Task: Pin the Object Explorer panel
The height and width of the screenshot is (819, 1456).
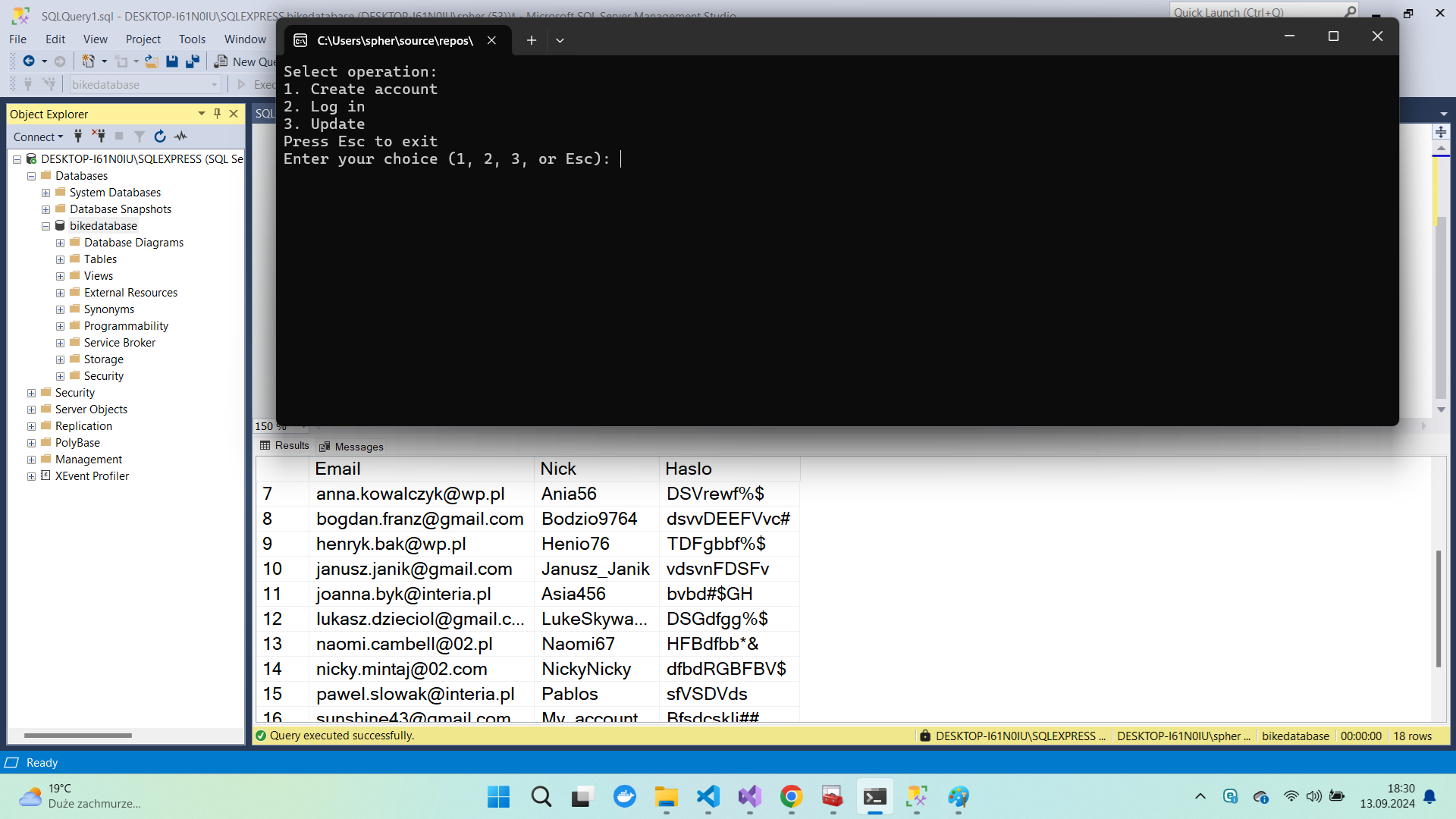Action: pos(218,114)
